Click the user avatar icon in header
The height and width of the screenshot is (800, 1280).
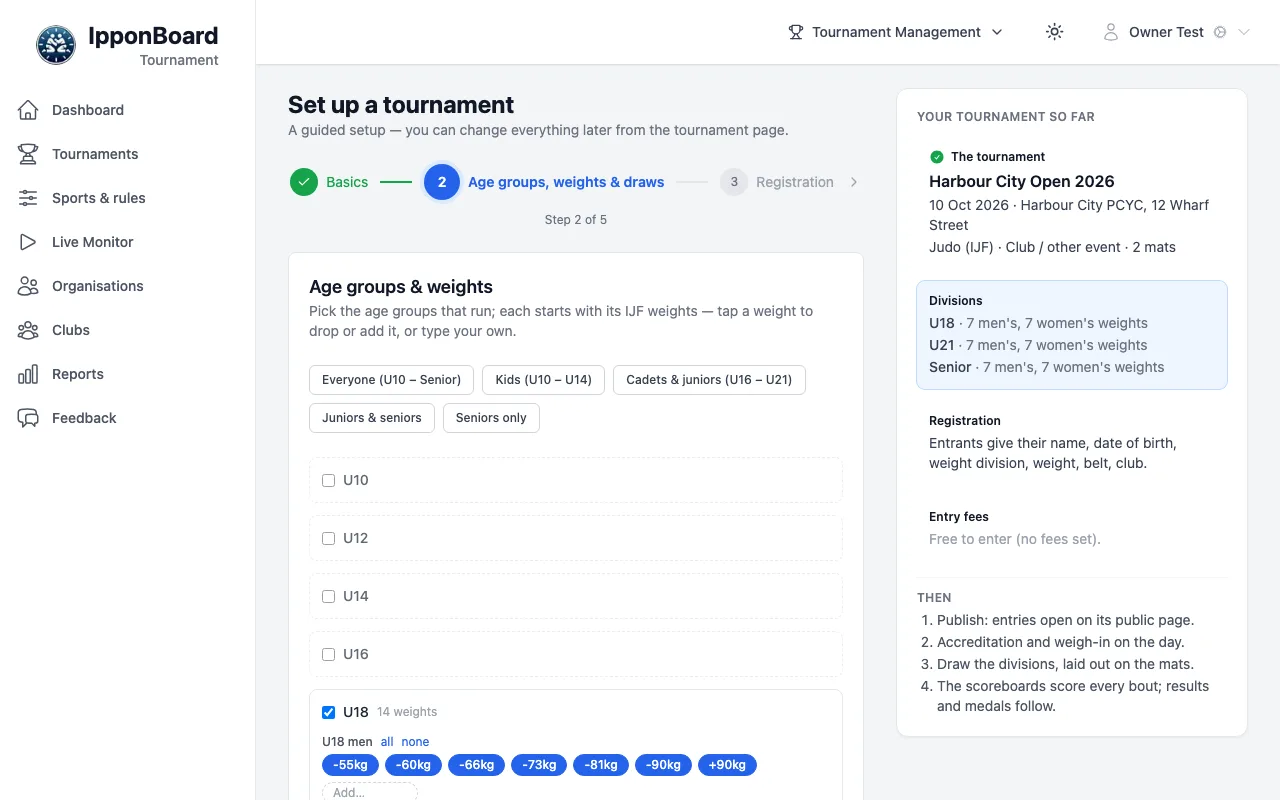click(x=1110, y=32)
